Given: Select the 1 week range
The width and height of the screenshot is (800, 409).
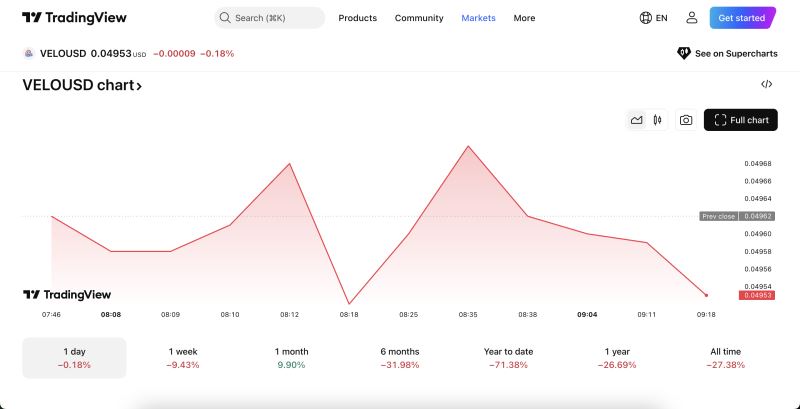Looking at the screenshot, I should 183,357.
